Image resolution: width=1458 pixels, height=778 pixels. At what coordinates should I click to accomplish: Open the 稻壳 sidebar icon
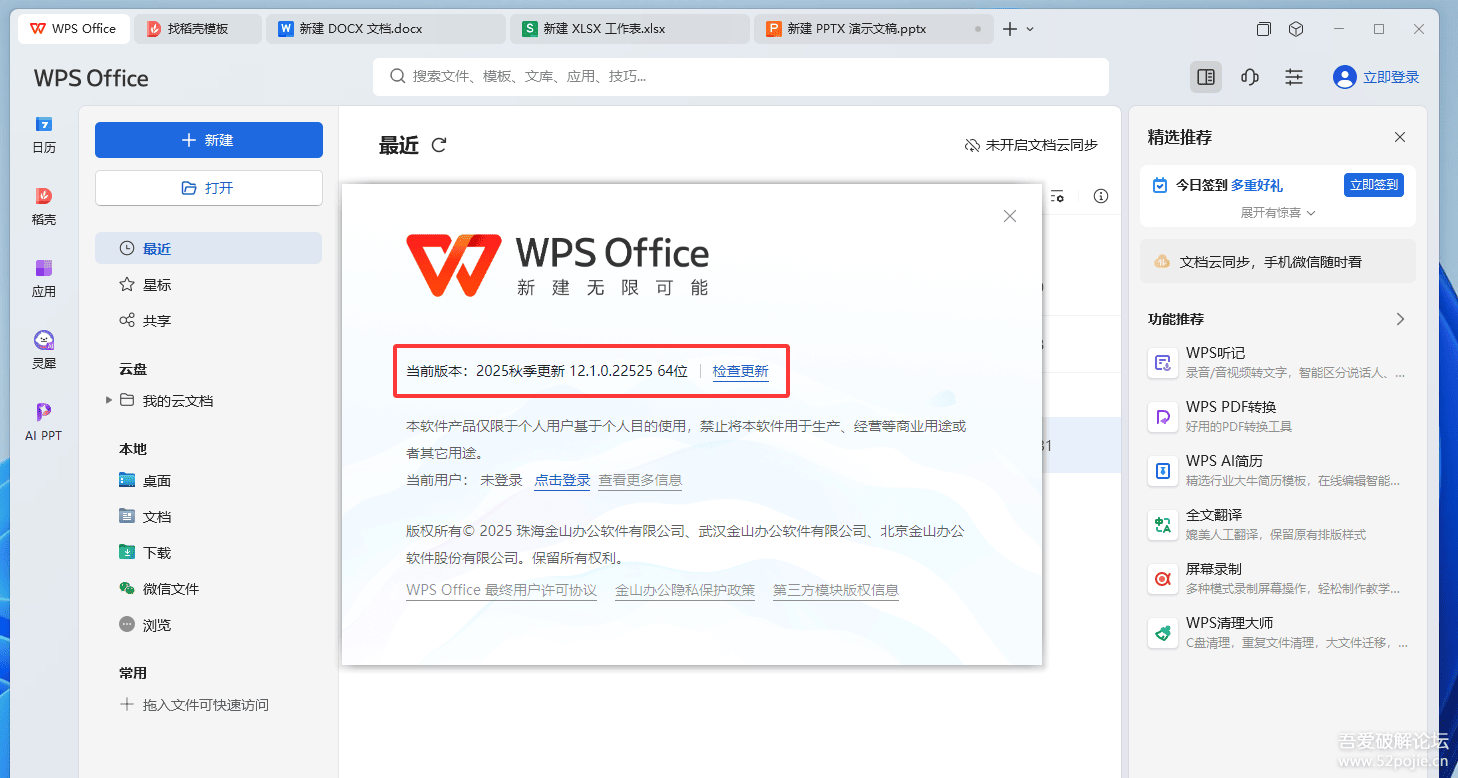pyautogui.click(x=44, y=206)
